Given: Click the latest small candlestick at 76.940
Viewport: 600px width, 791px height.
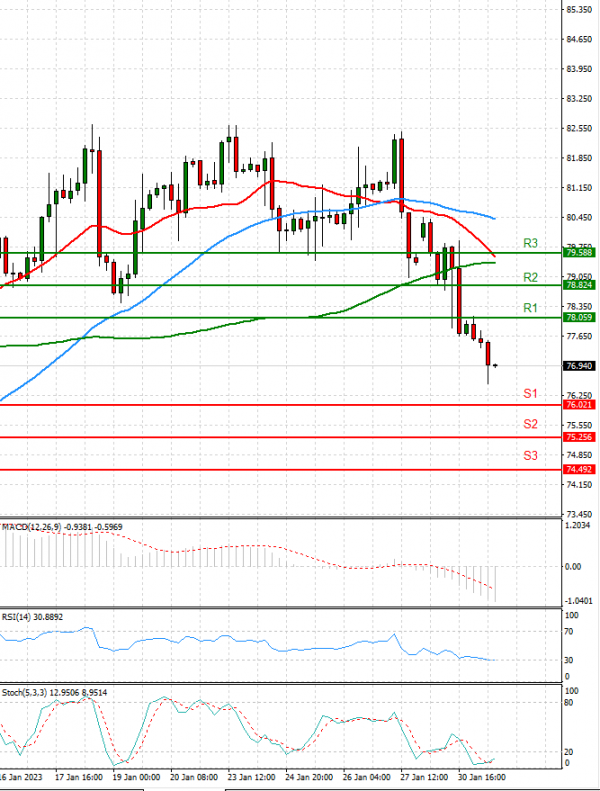Looking at the screenshot, I should point(496,366).
